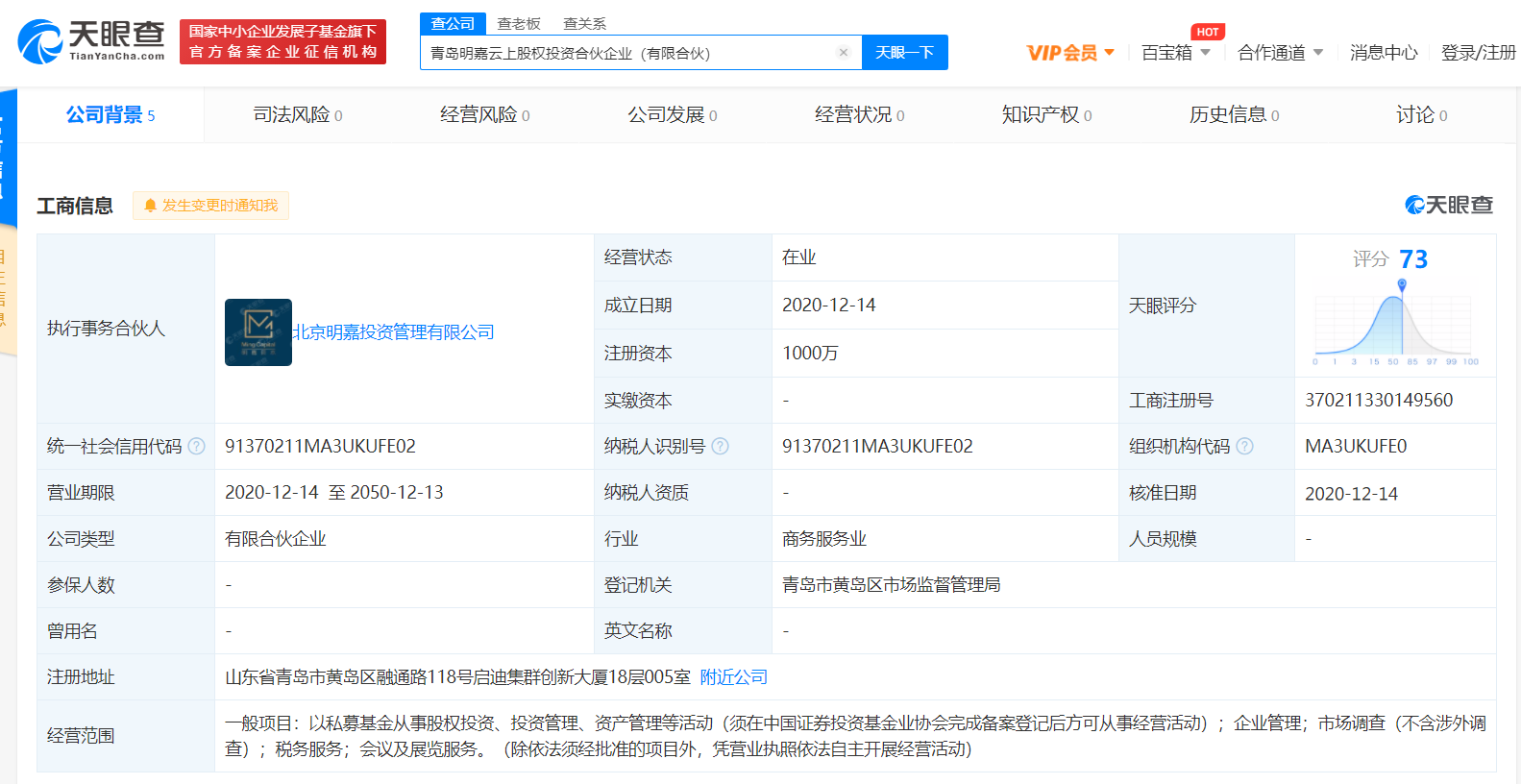This screenshot has width=1521, height=784.
Task: Click the help icon beside 组织机构代码
Action: [1244, 446]
